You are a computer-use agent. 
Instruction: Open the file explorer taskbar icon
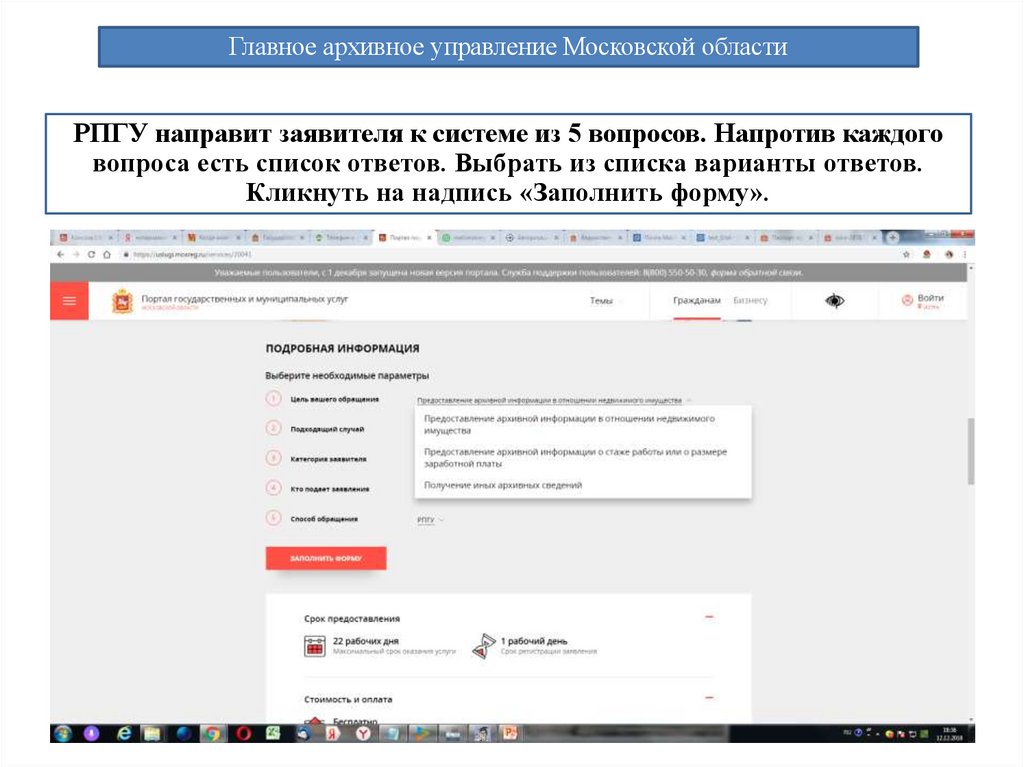(x=152, y=734)
